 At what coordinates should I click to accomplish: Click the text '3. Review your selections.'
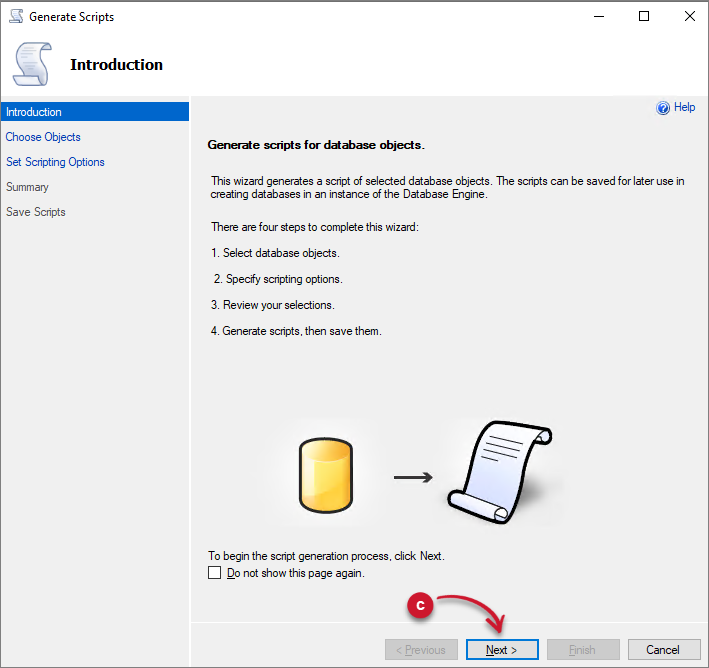(273, 305)
